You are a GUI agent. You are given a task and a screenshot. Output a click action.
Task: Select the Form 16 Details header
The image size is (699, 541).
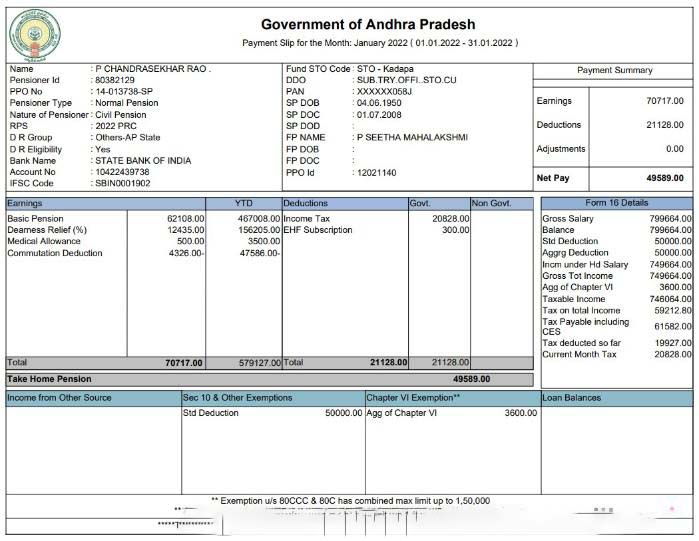616,203
